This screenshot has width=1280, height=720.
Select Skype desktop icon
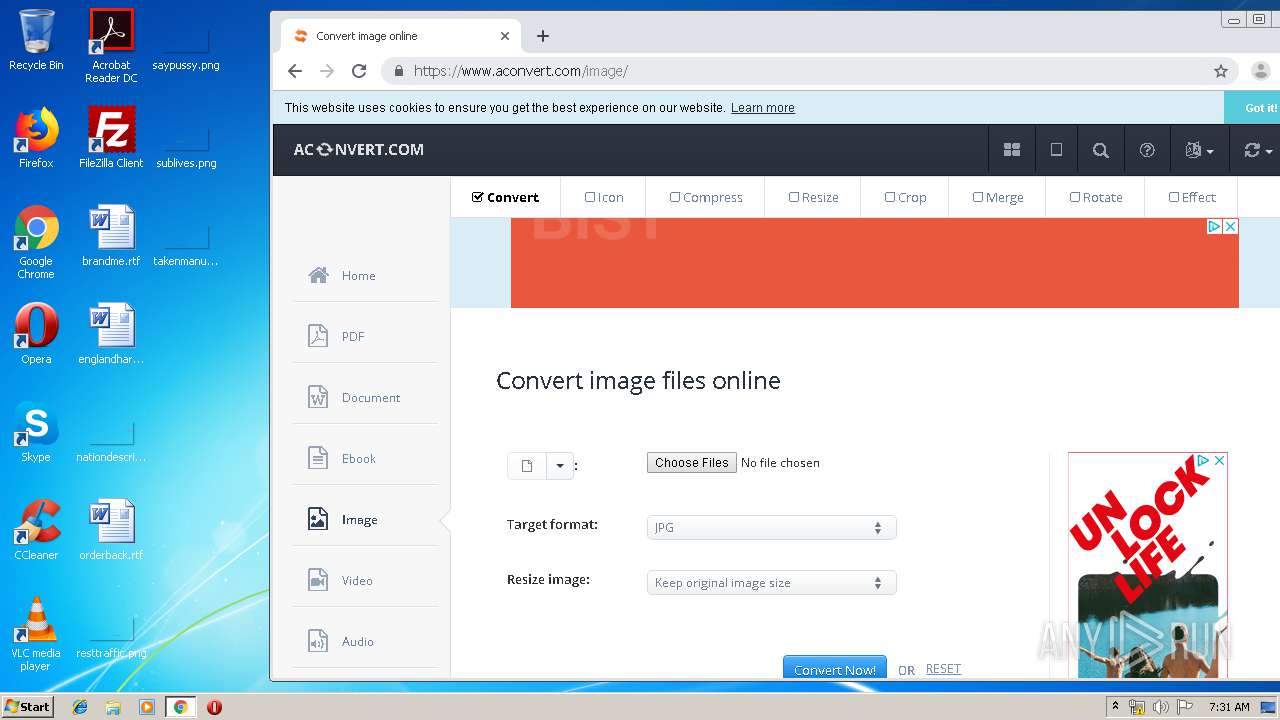tap(36, 432)
